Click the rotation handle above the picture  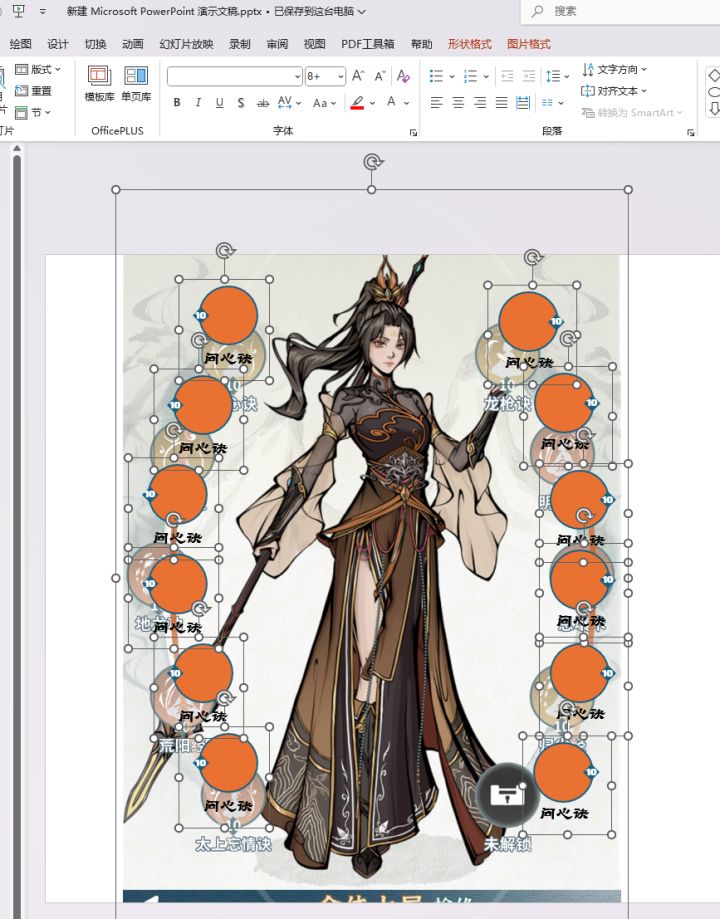[x=372, y=162]
